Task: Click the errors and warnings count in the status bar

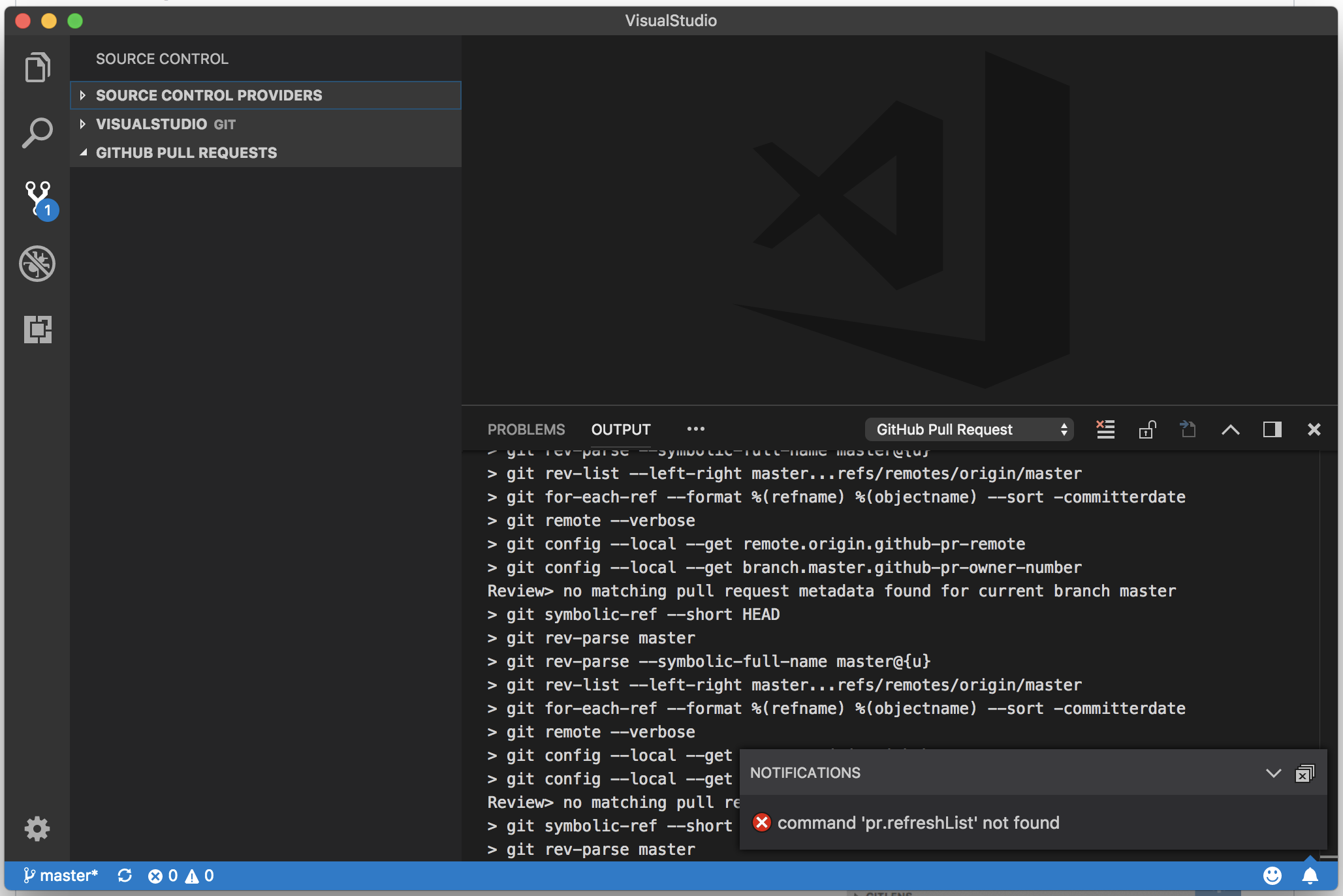Action: (181, 876)
